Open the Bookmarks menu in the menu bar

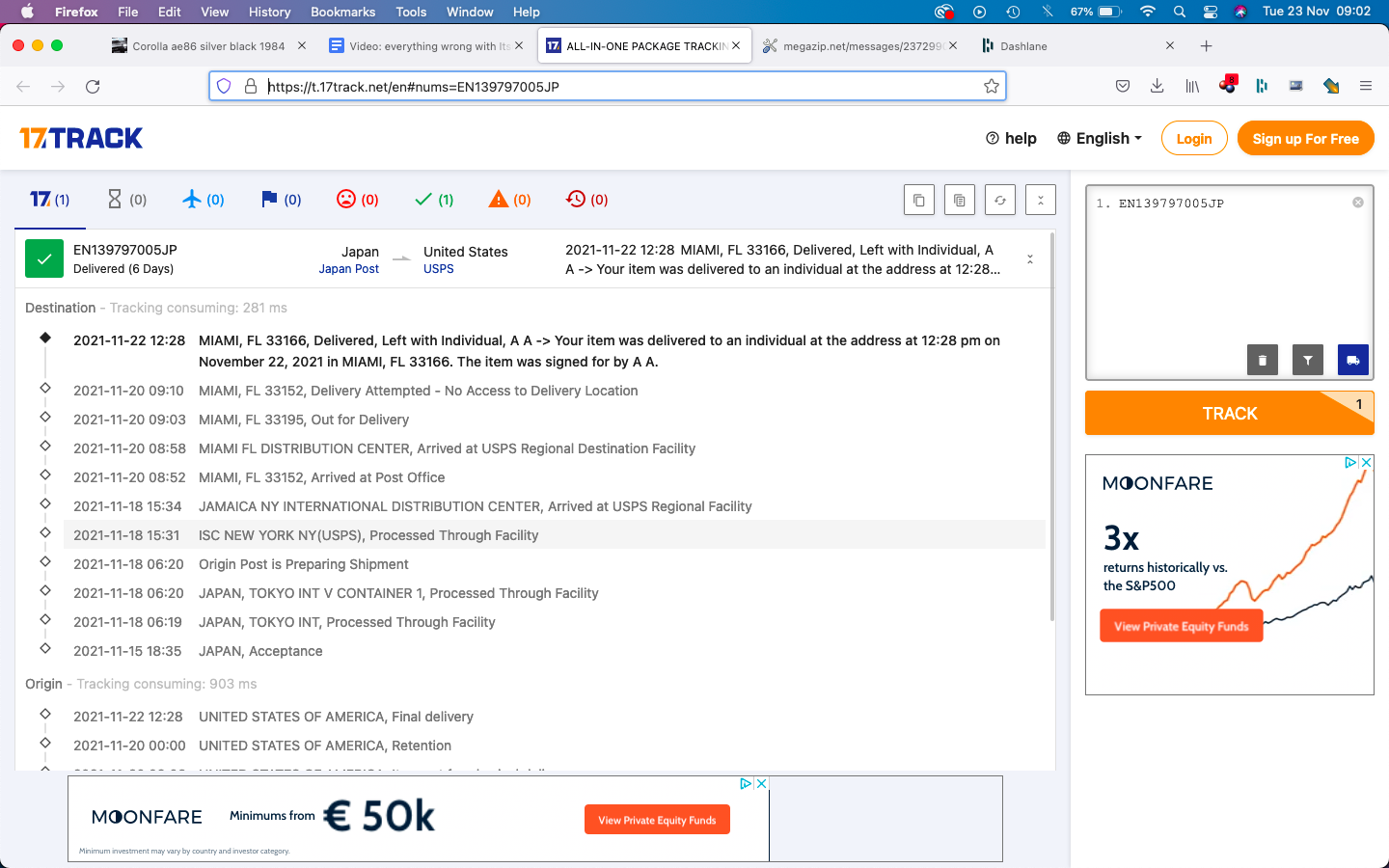click(x=342, y=12)
